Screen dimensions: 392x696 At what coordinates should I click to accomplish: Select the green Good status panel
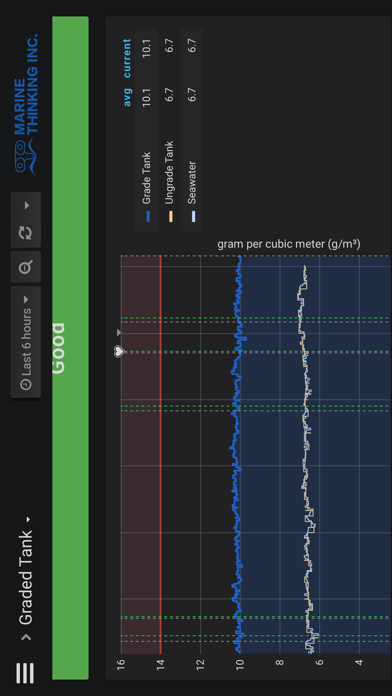[x=70, y=348]
